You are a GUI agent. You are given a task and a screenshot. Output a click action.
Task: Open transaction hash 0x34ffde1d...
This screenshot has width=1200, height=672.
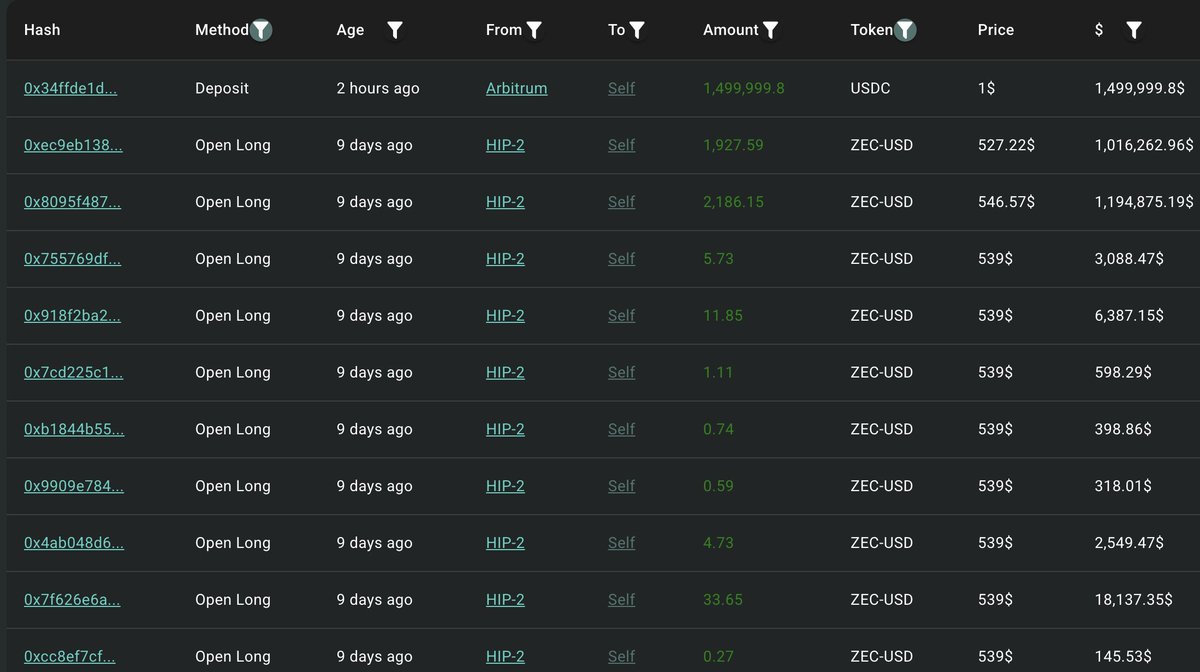70,88
